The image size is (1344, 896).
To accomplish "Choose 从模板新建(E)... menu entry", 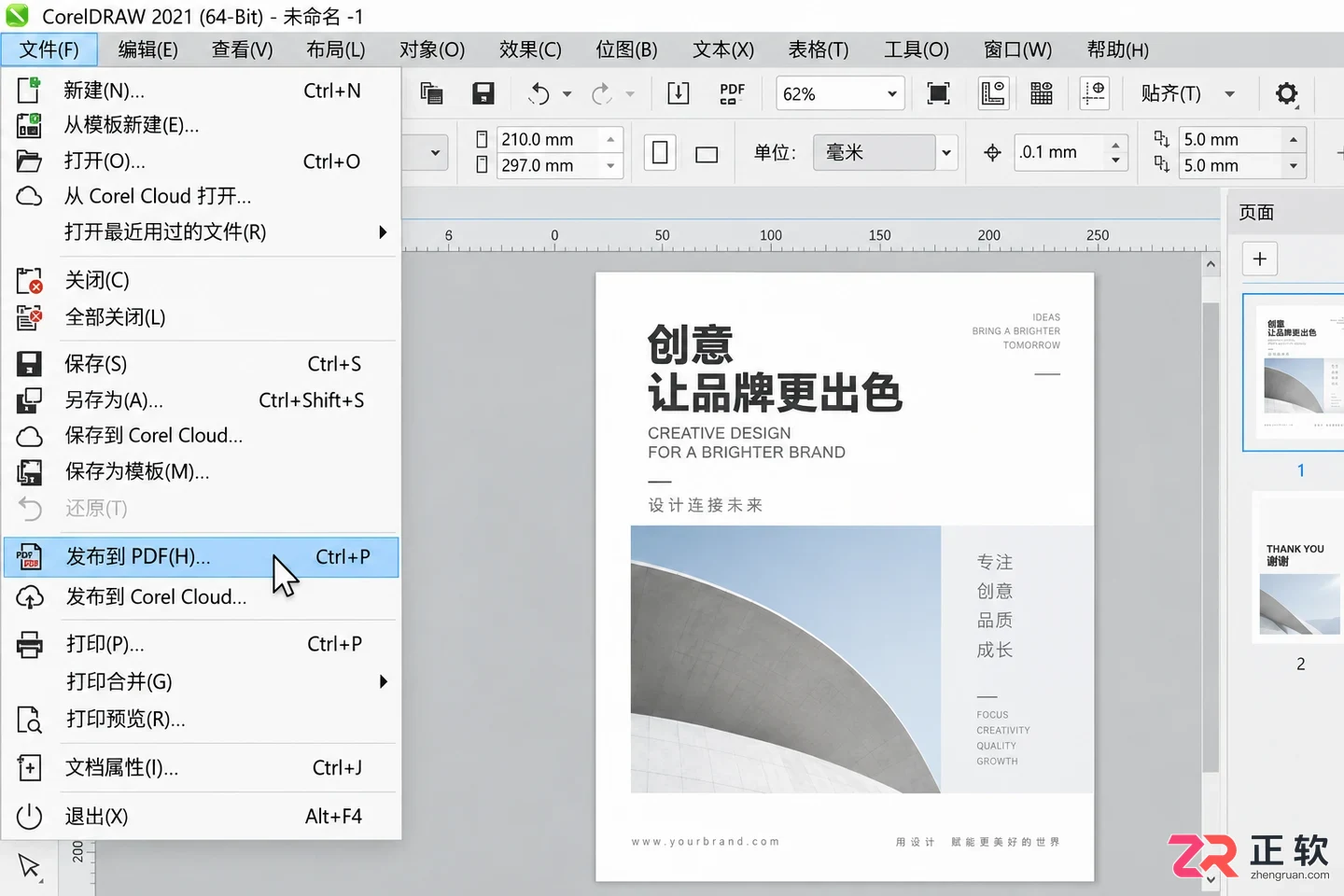I will pos(201,125).
